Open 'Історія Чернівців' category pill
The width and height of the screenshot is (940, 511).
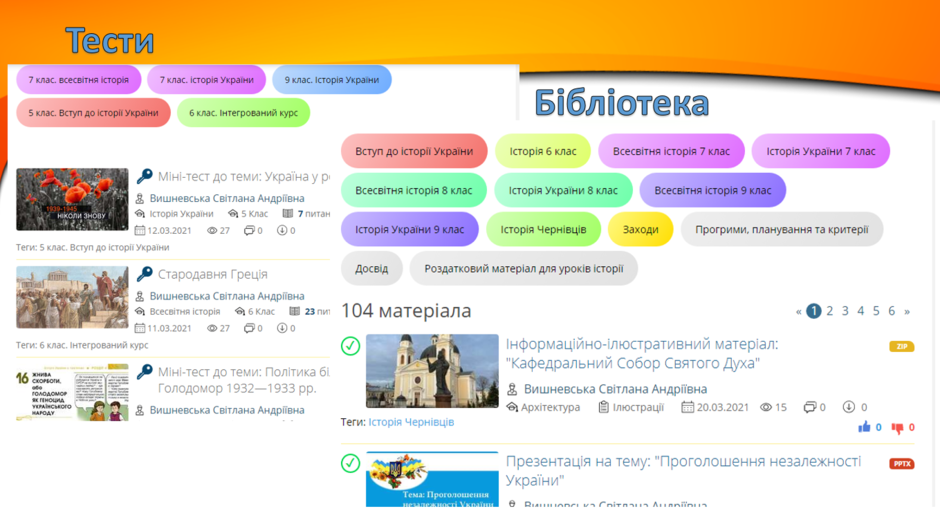(x=543, y=229)
